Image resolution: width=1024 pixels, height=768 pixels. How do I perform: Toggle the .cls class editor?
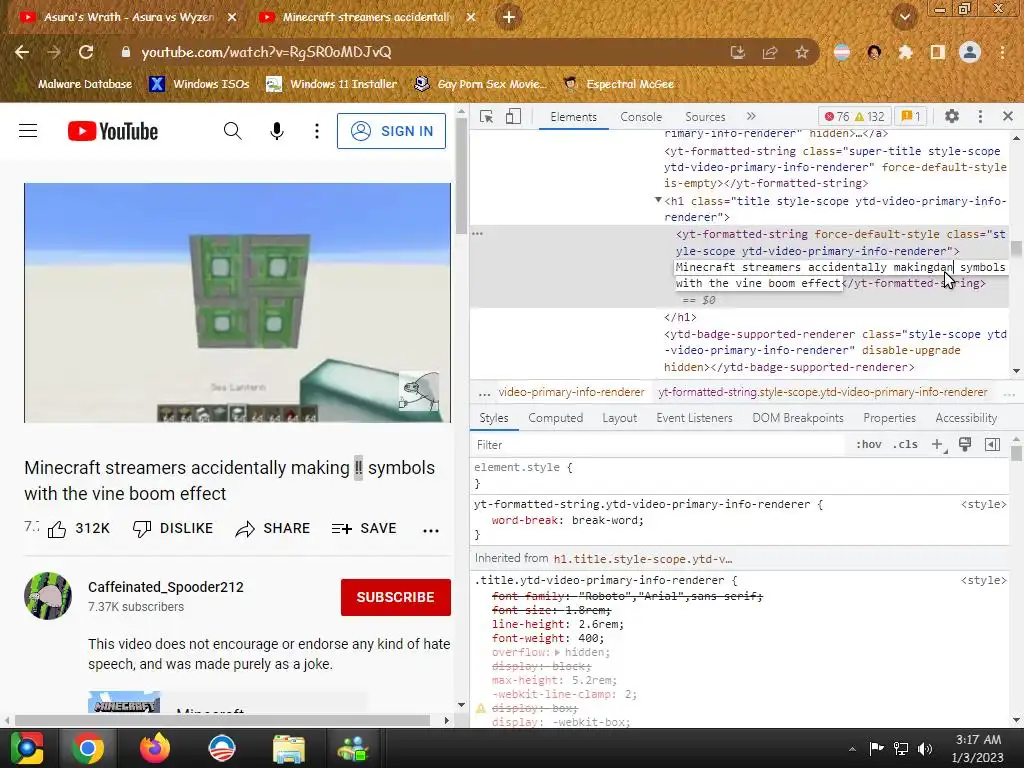click(905, 444)
